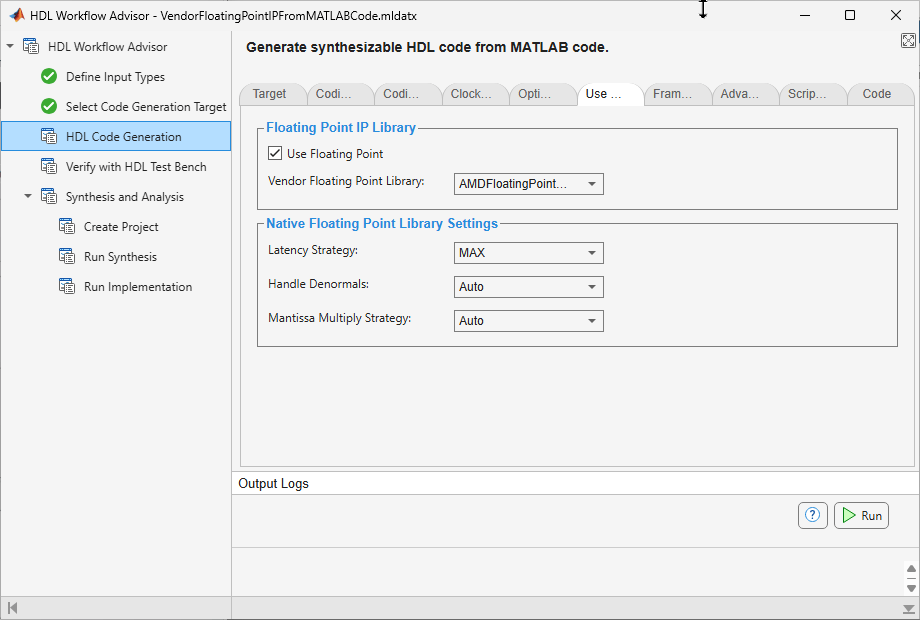Select the HDL Workflow Advisor root item
The width and height of the screenshot is (920, 620).
[107, 46]
